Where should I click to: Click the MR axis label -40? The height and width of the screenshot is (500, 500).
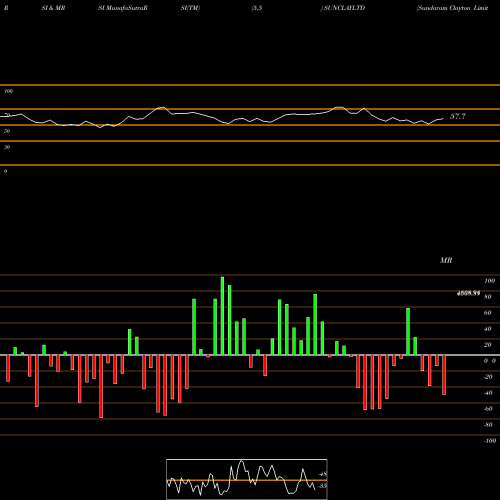click(x=488, y=393)
